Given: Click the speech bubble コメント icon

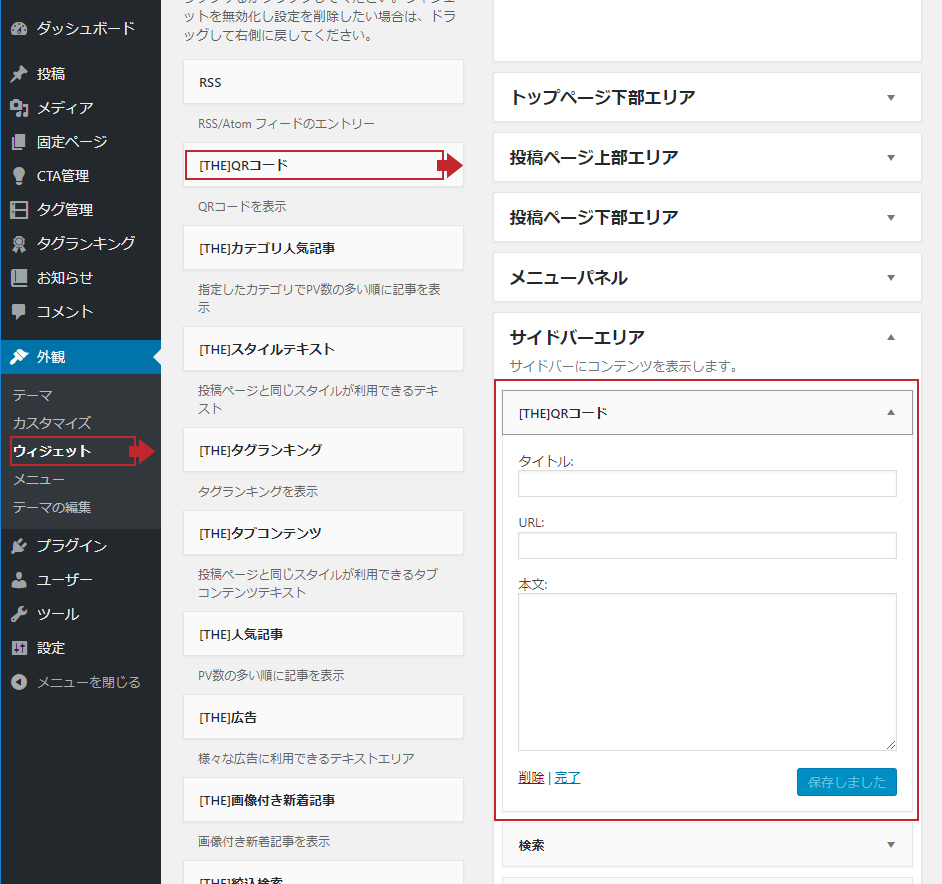Looking at the screenshot, I should 18,312.
